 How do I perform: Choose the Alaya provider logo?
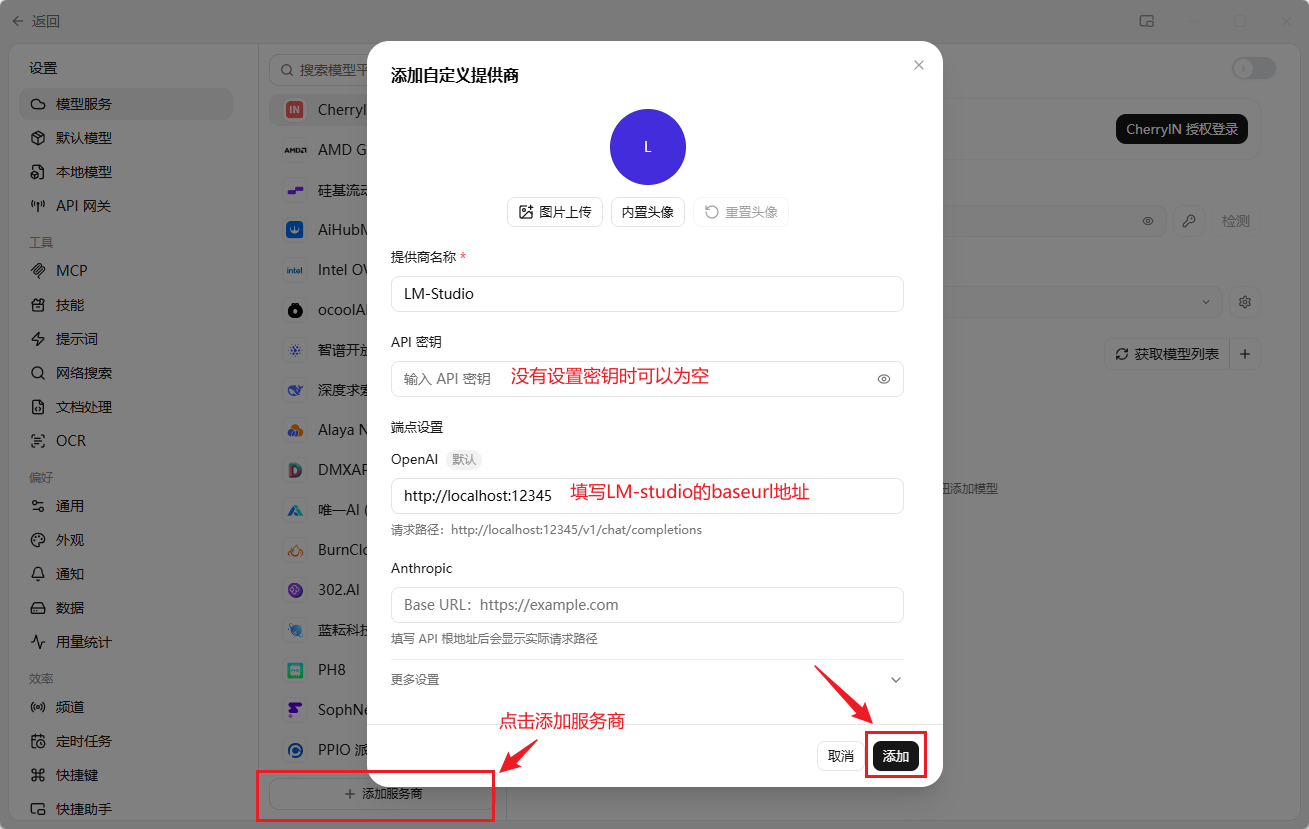coord(294,430)
